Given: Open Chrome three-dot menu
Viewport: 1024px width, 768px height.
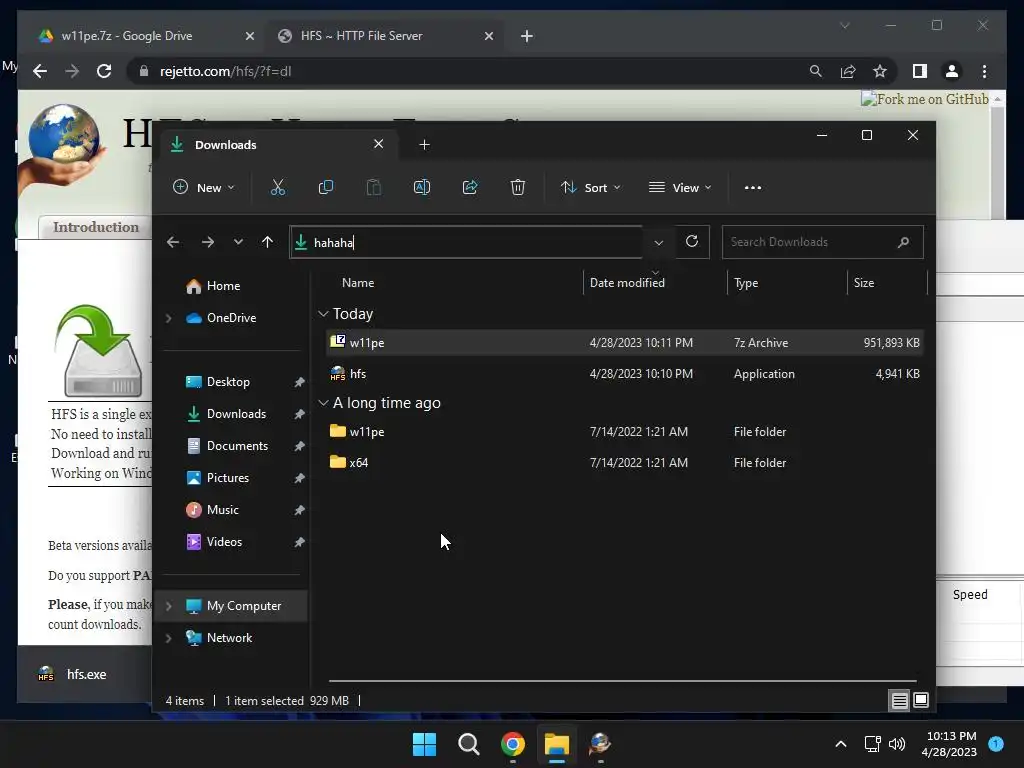Looking at the screenshot, I should pyautogui.click(x=984, y=71).
